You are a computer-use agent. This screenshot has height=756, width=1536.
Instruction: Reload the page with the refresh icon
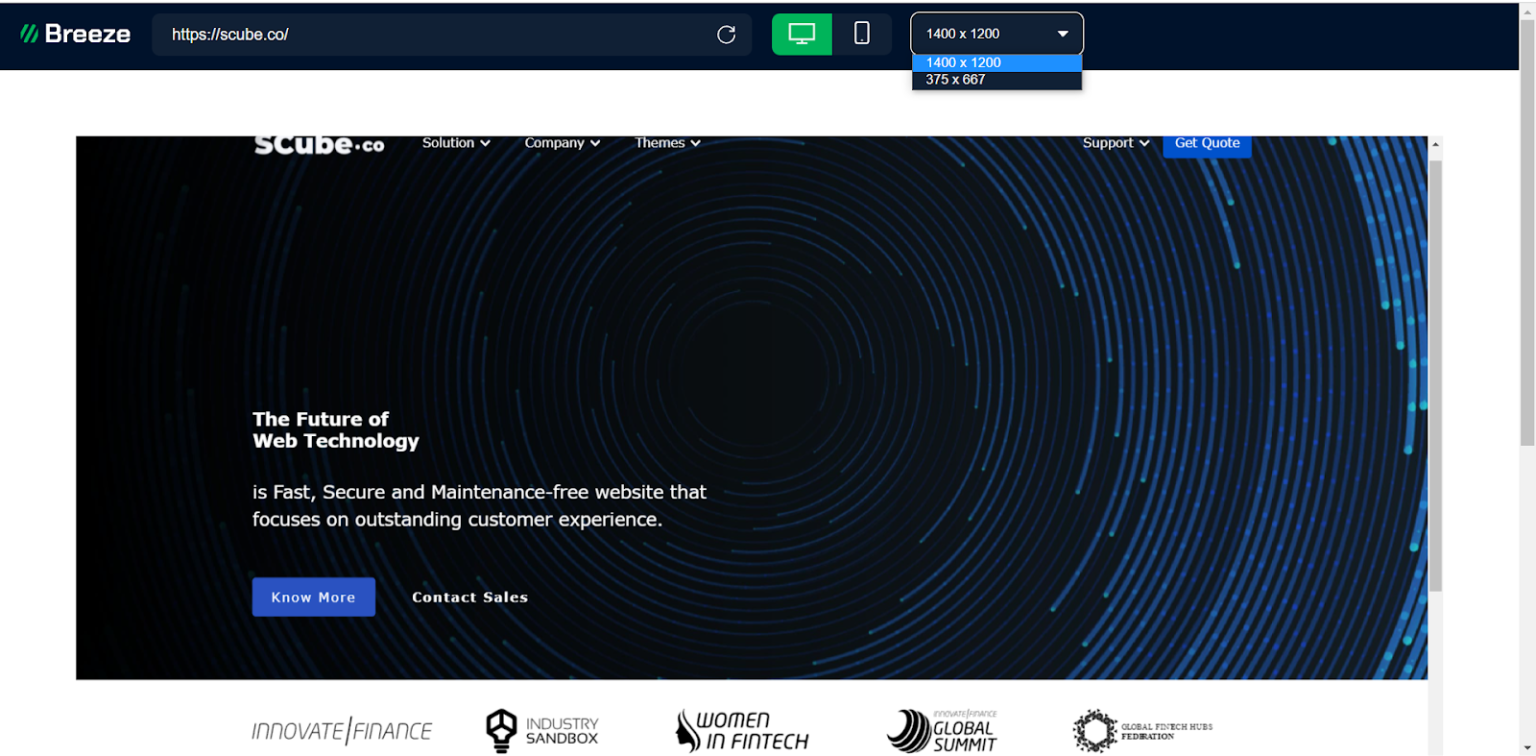[x=726, y=35]
